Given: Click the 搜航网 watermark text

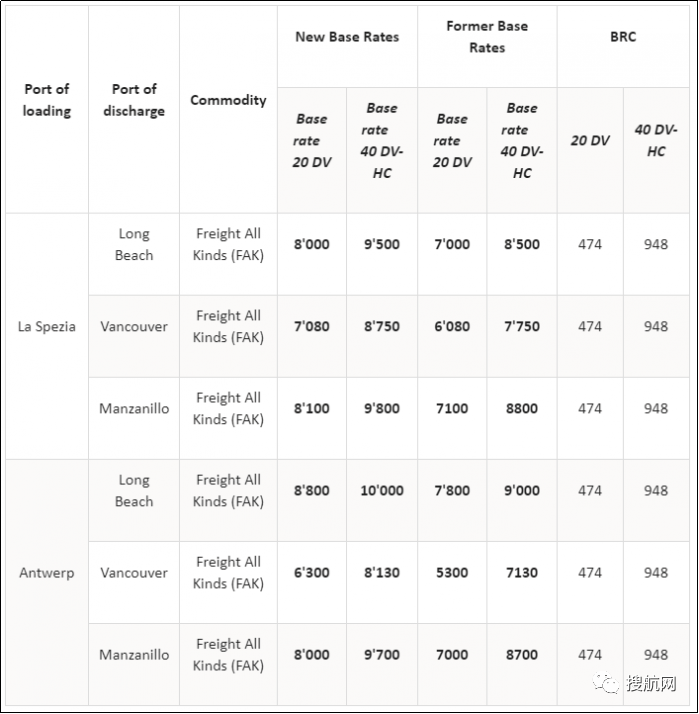Looking at the screenshot, I should [651, 684].
